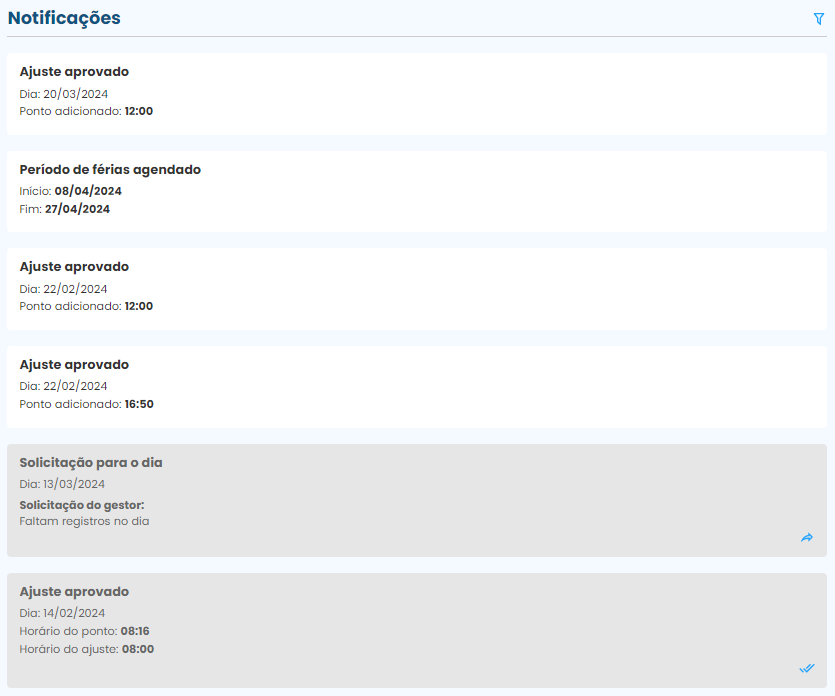Click the Ponto adicionado 16:50 line
This screenshot has height=696, width=835.
(x=86, y=404)
